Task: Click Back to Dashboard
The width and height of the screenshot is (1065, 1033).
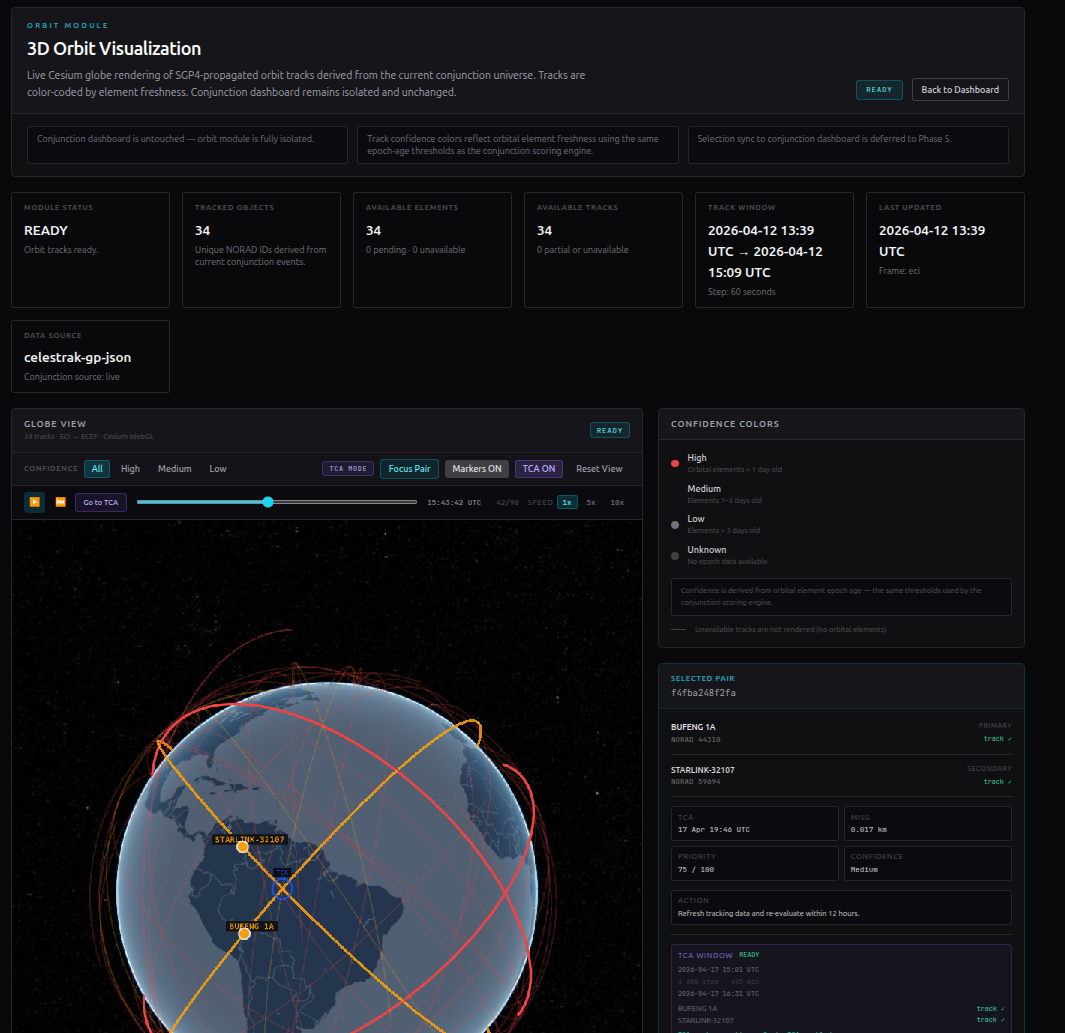Action: (960, 90)
